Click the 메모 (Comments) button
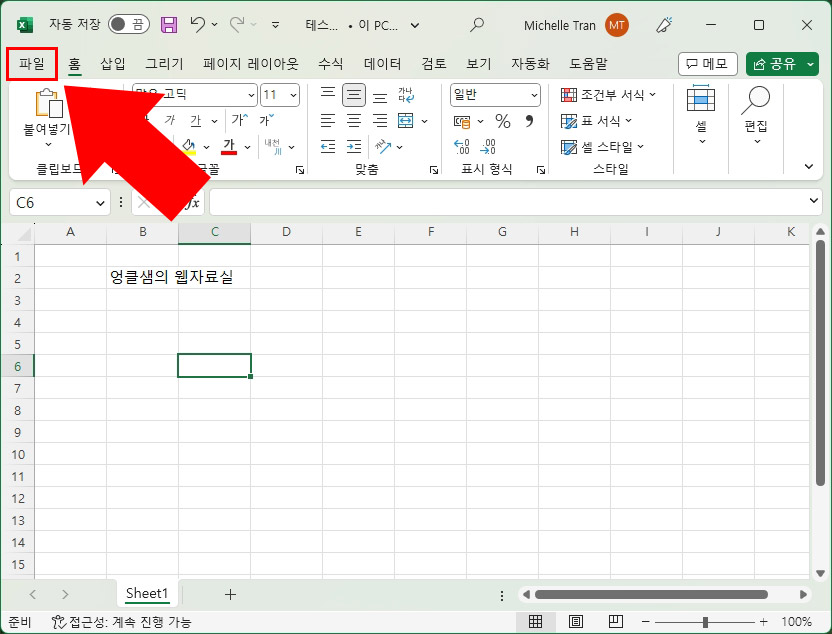The image size is (832, 634). [708, 63]
